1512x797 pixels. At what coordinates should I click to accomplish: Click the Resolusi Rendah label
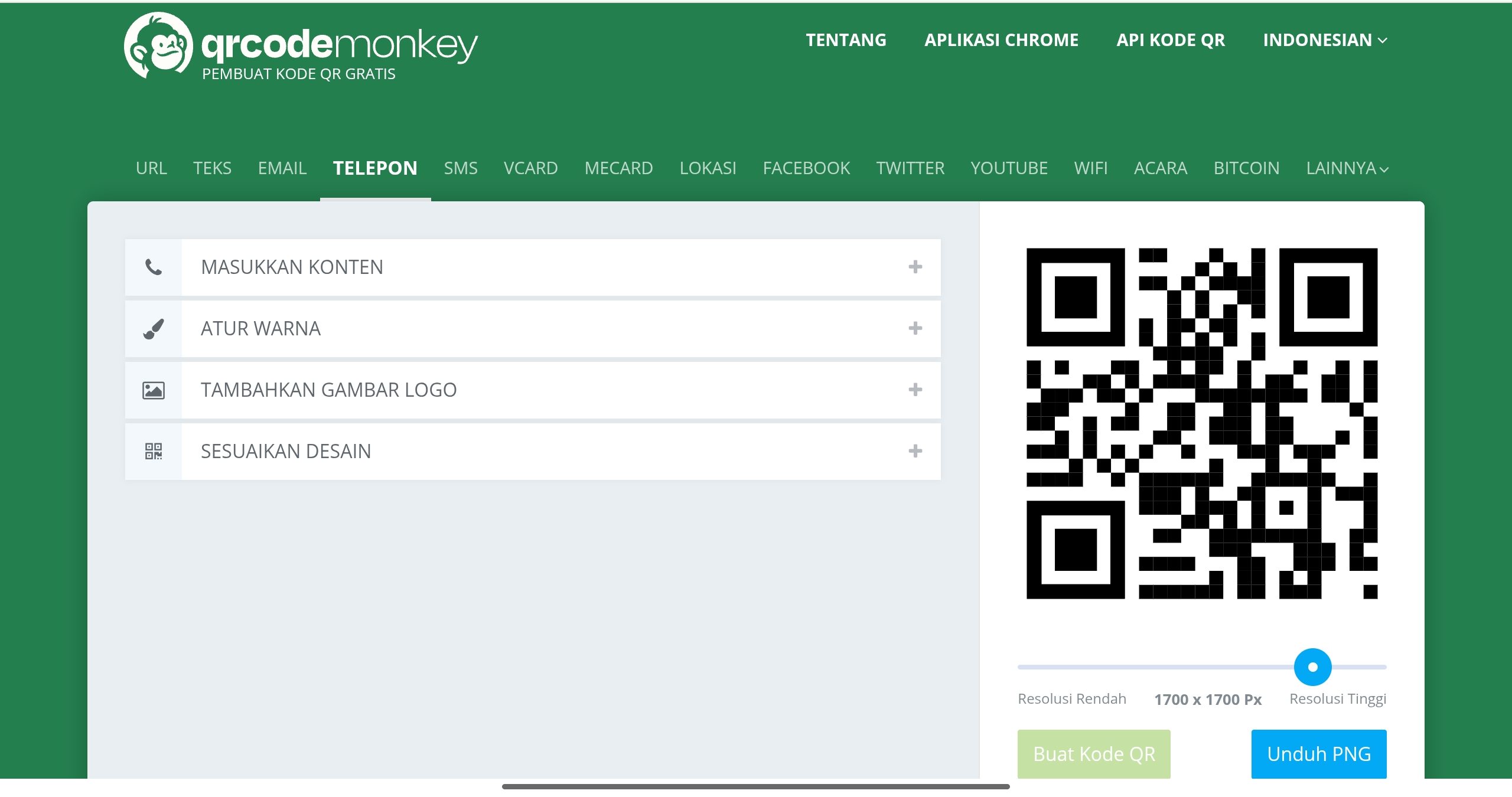1072,699
